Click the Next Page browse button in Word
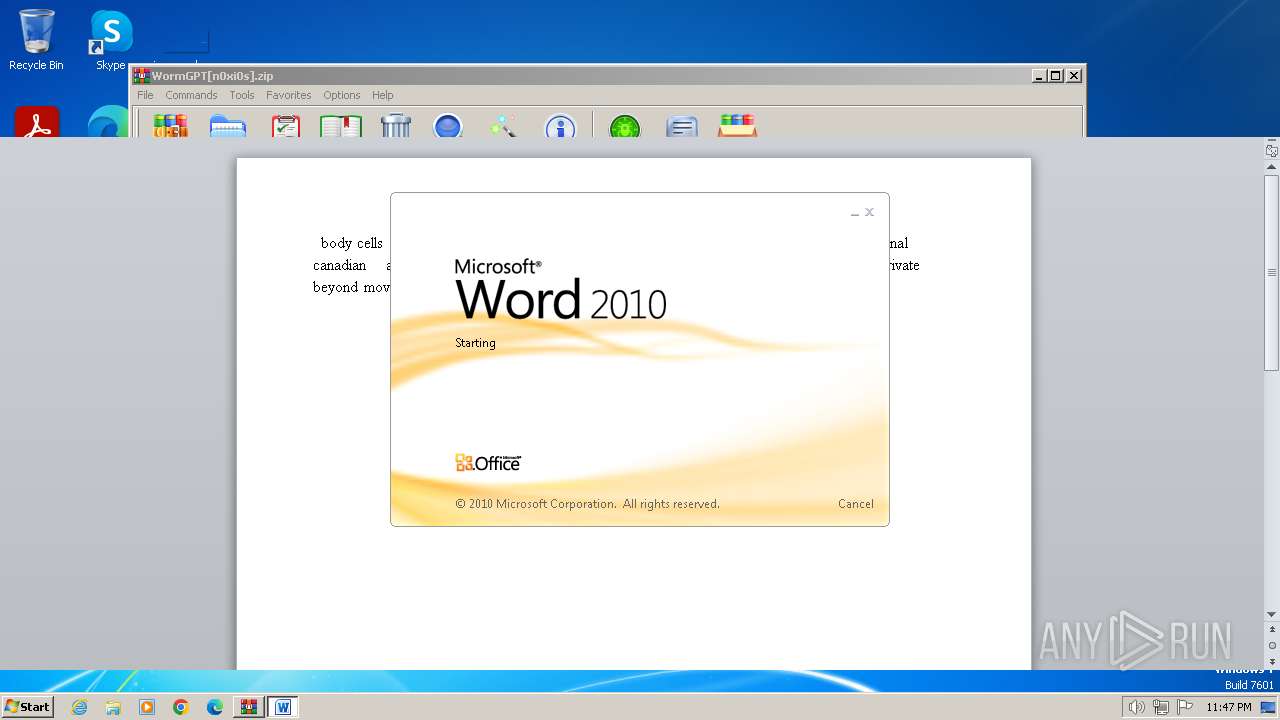Screen dimensions: 1280x720 pyautogui.click(x=1272, y=662)
